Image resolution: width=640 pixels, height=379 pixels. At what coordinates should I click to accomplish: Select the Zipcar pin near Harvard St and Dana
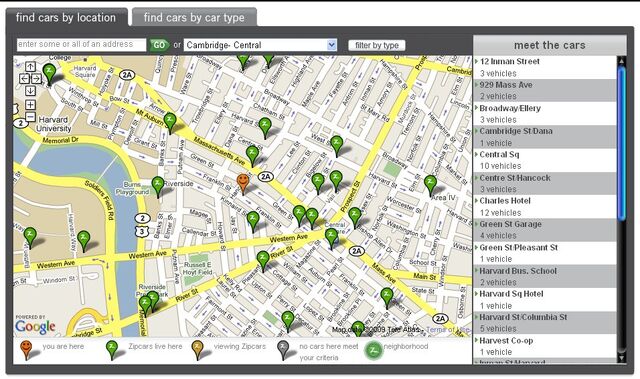click(265, 127)
